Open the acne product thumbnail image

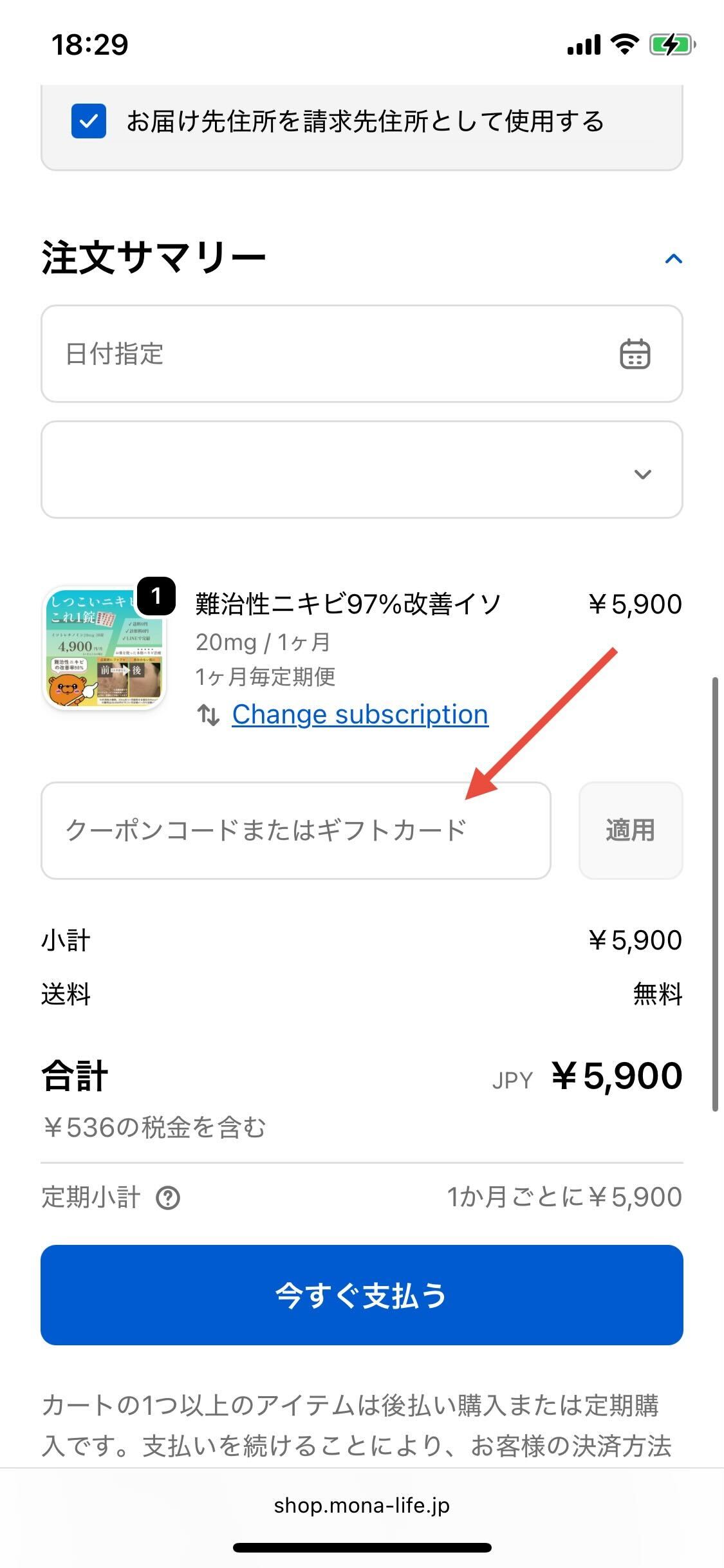point(104,649)
